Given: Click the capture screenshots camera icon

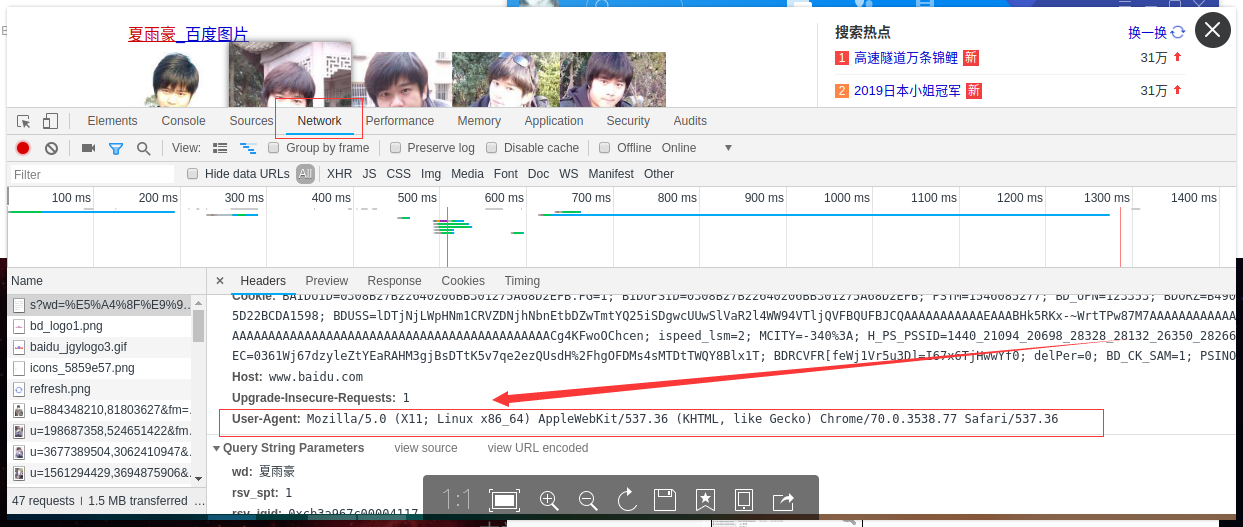Looking at the screenshot, I should pyautogui.click(x=88, y=148).
